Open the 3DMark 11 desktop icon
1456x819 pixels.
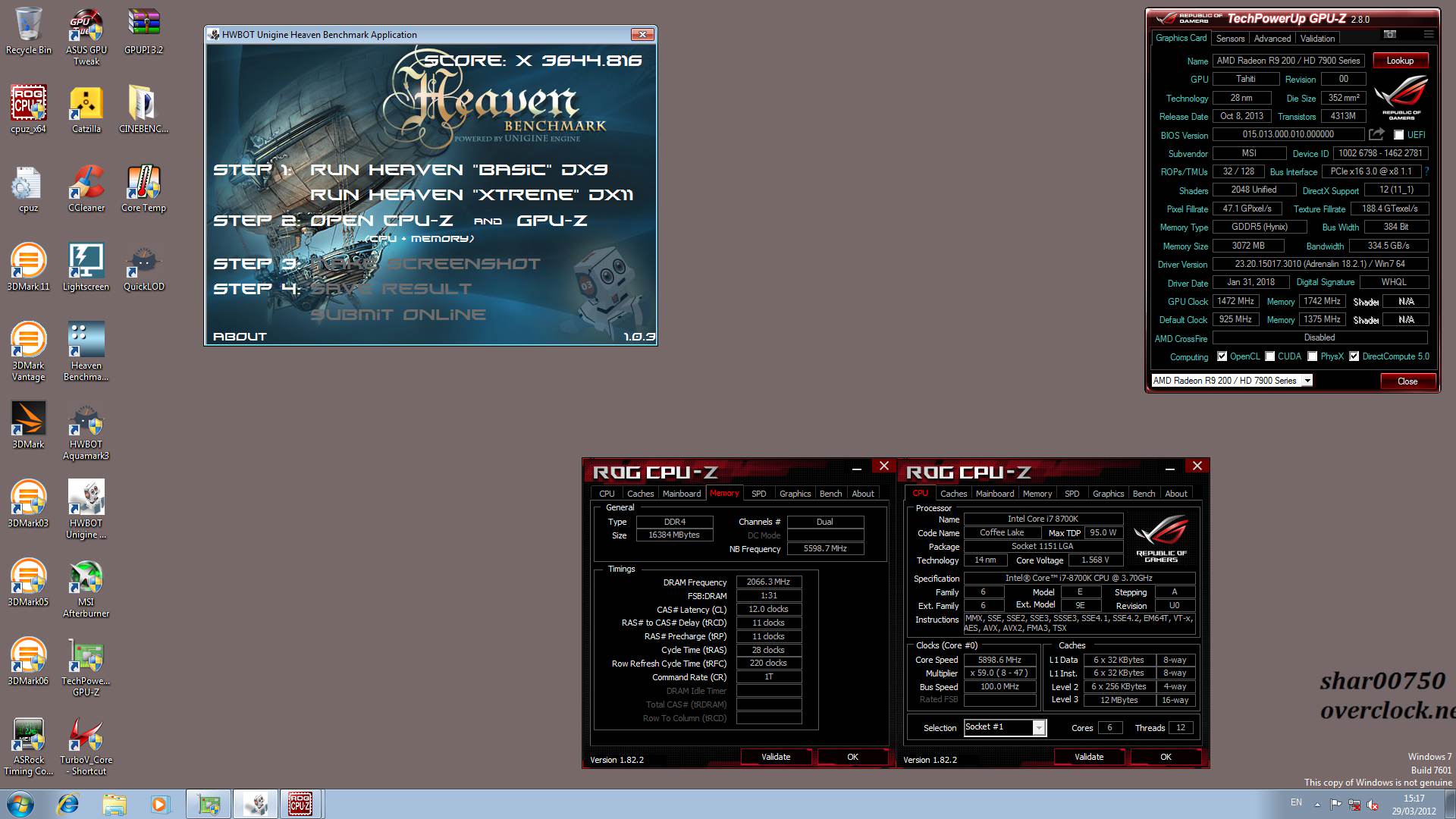[28, 268]
